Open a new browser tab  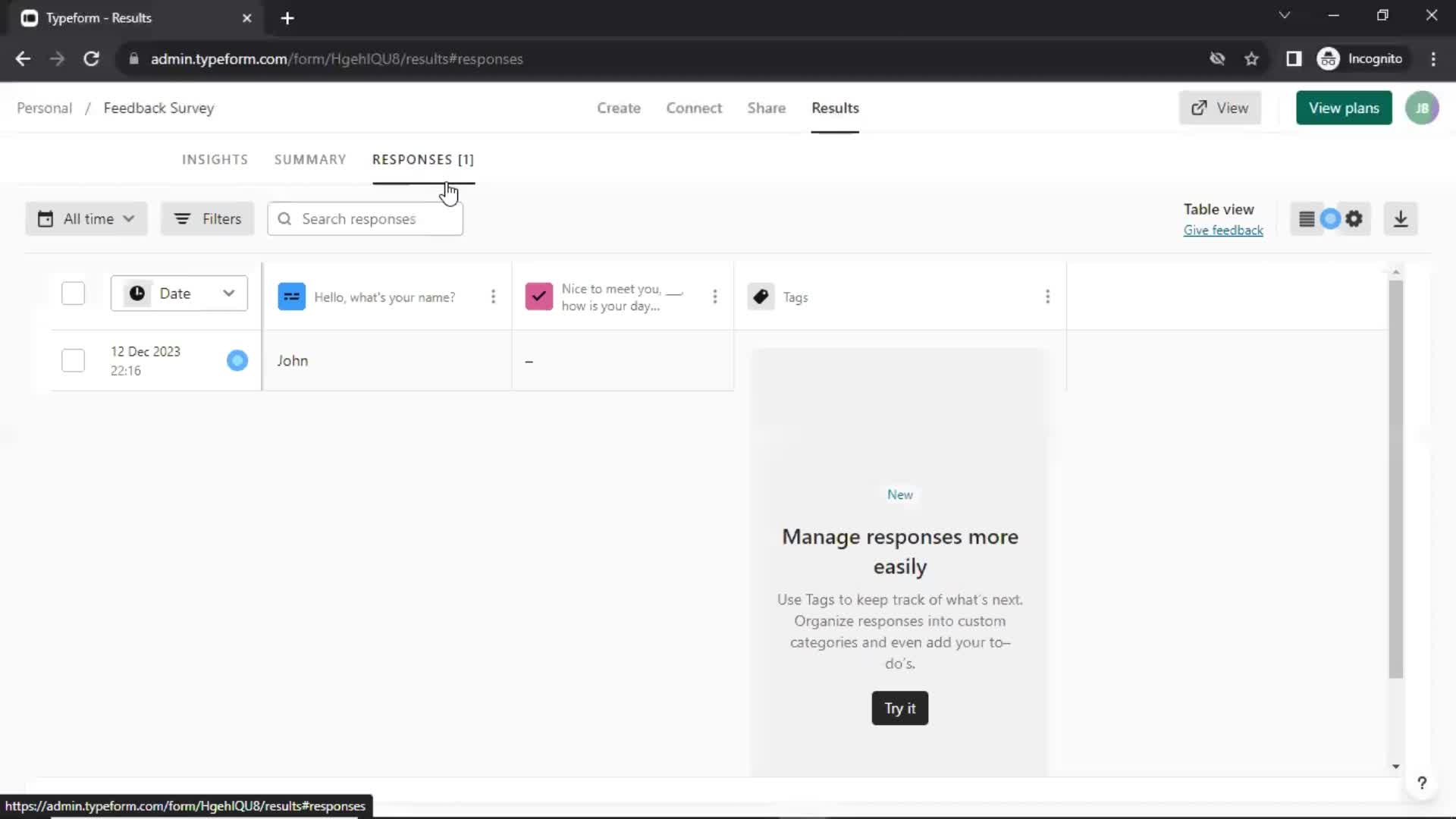[287, 18]
